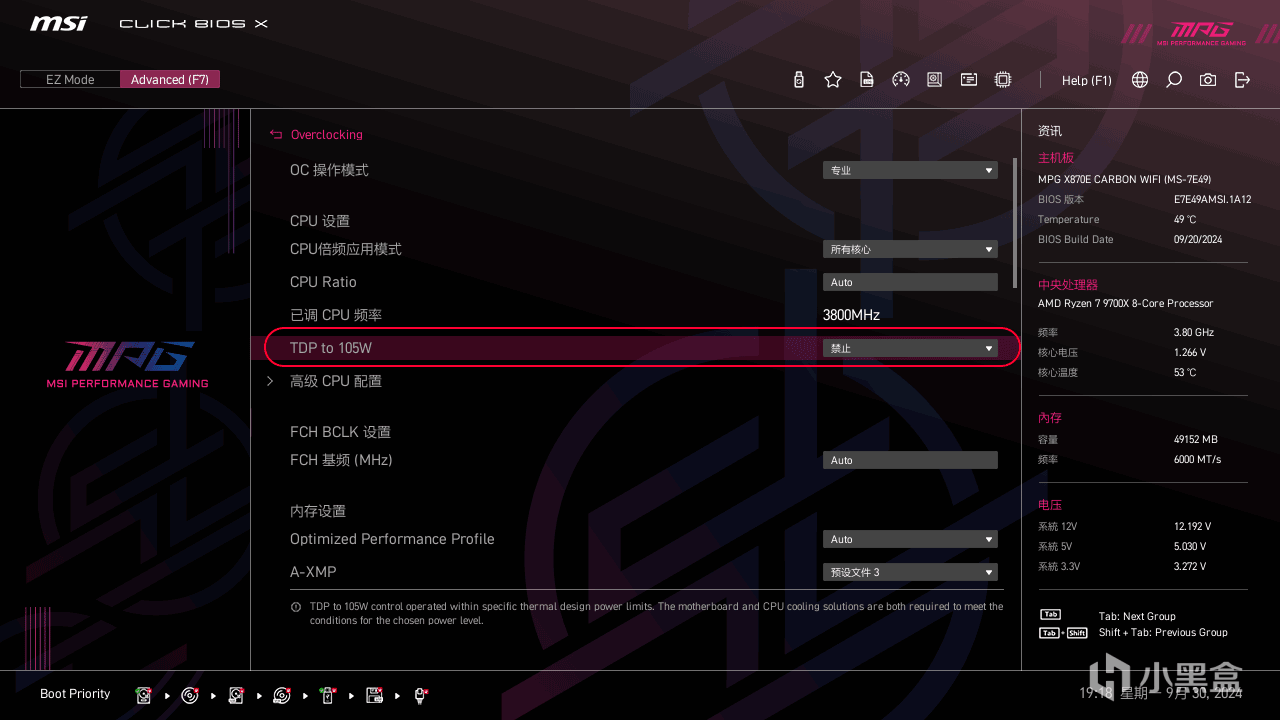Open the TDP to 105W dropdown
The width and height of the screenshot is (1280, 720).
click(x=910, y=348)
